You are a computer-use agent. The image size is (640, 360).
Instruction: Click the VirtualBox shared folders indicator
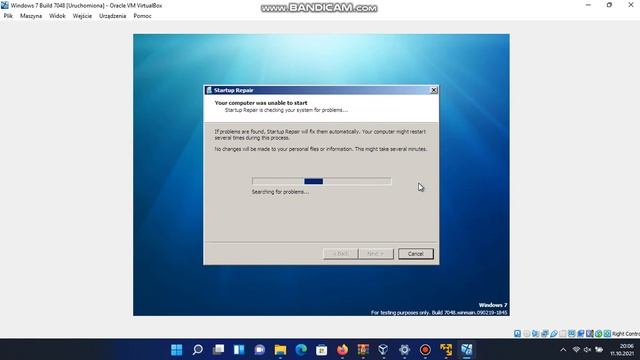tap(563, 333)
